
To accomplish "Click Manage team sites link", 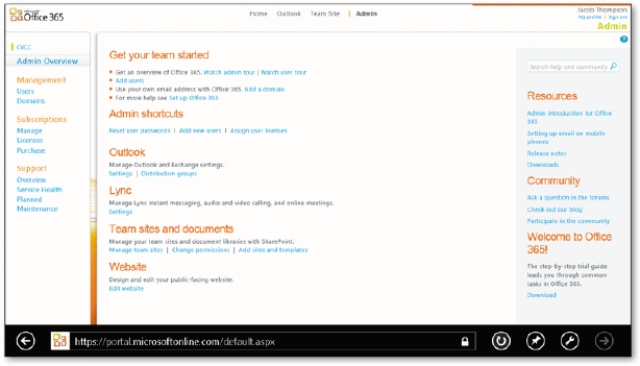I will click(x=136, y=250).
